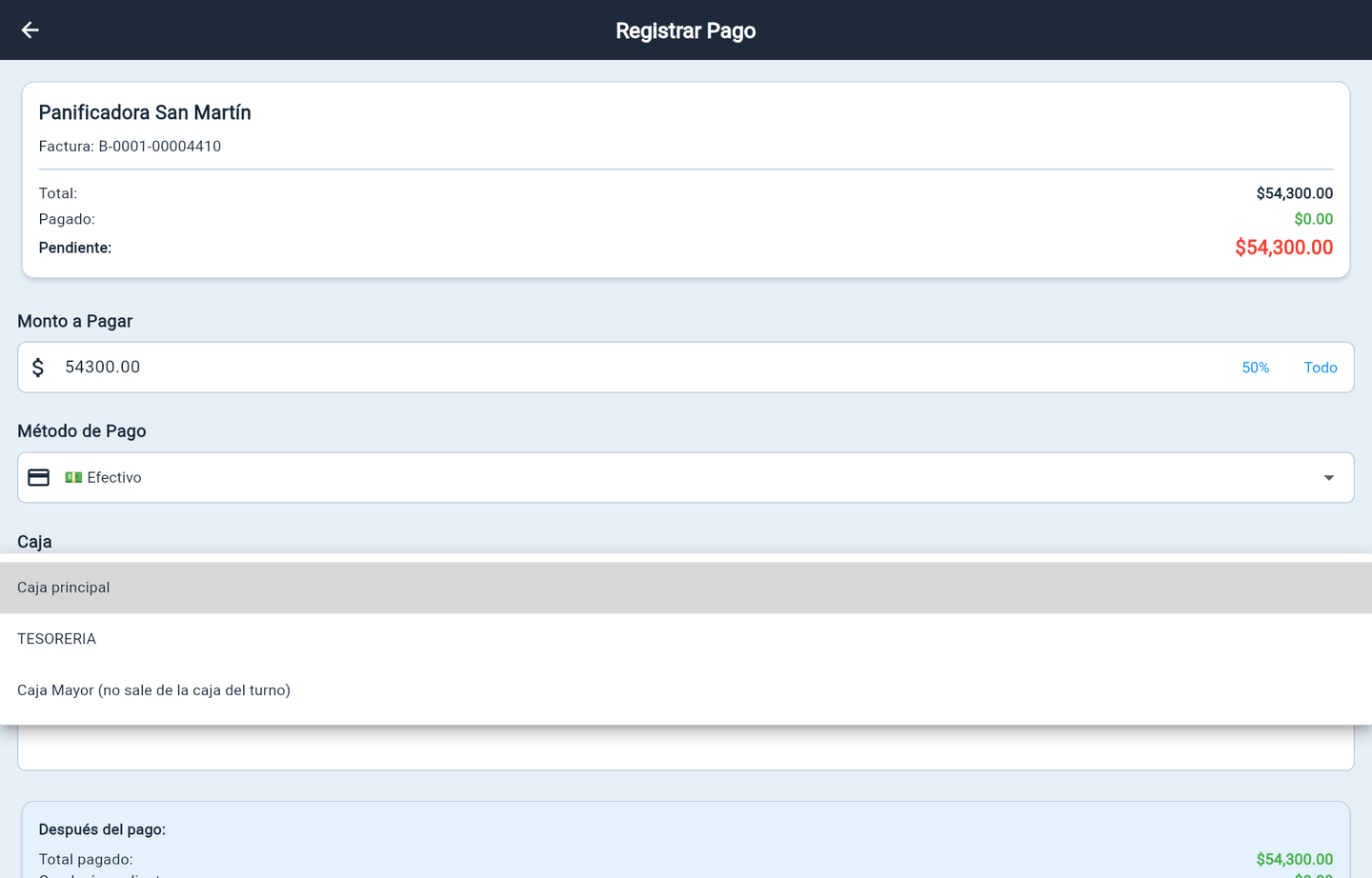This screenshot has height=878, width=1372.
Task: Click the Total: label in invoice card
Action: coord(58,193)
